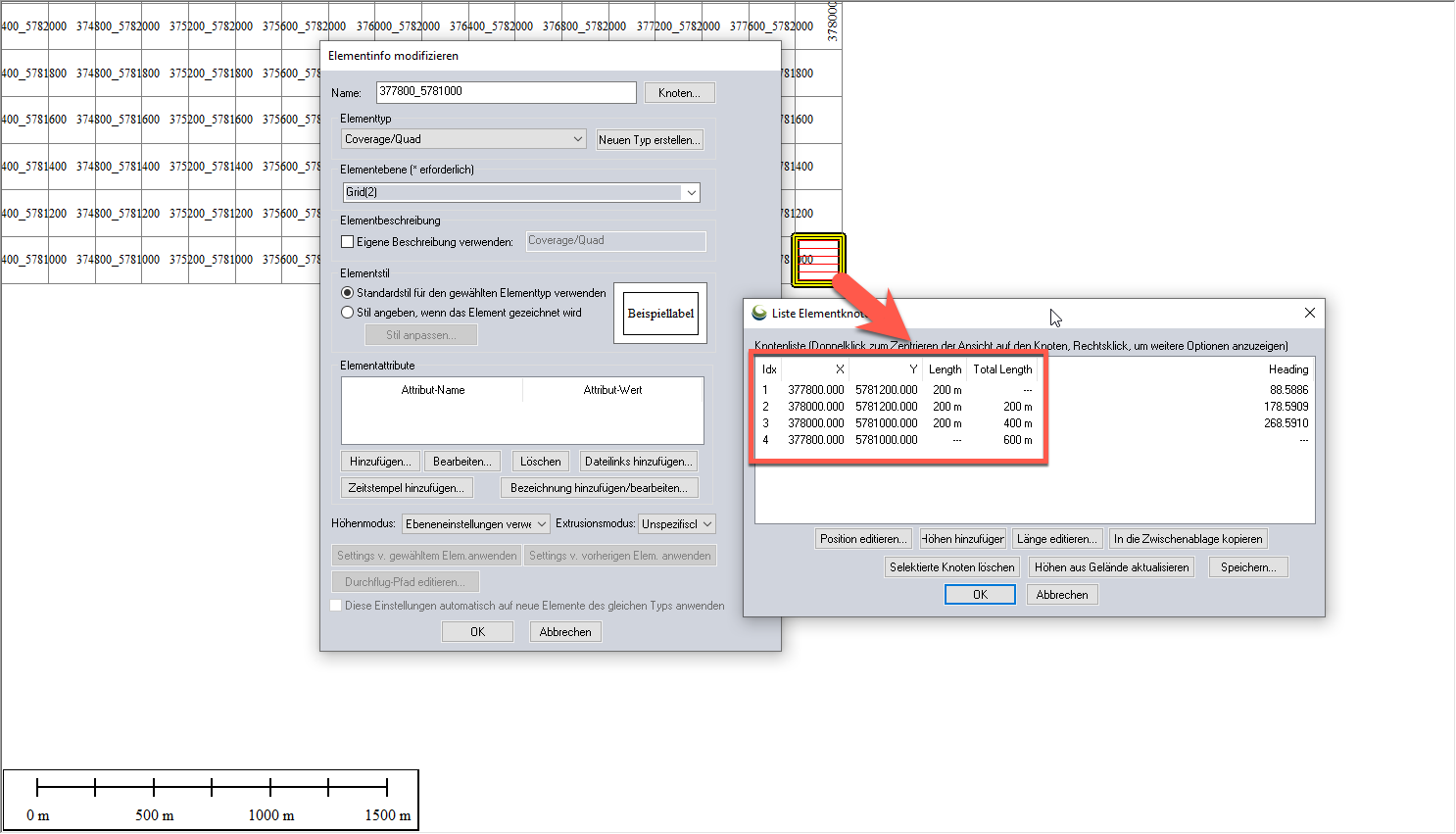Click the highlighted yellow grid cell on map
The image size is (1456, 834).
click(817, 260)
